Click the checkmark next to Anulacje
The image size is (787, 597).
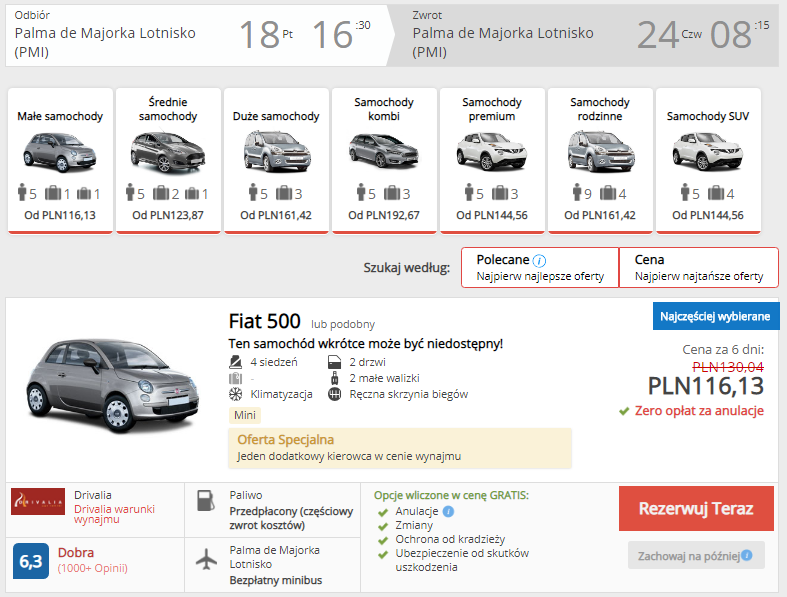pyautogui.click(x=383, y=512)
